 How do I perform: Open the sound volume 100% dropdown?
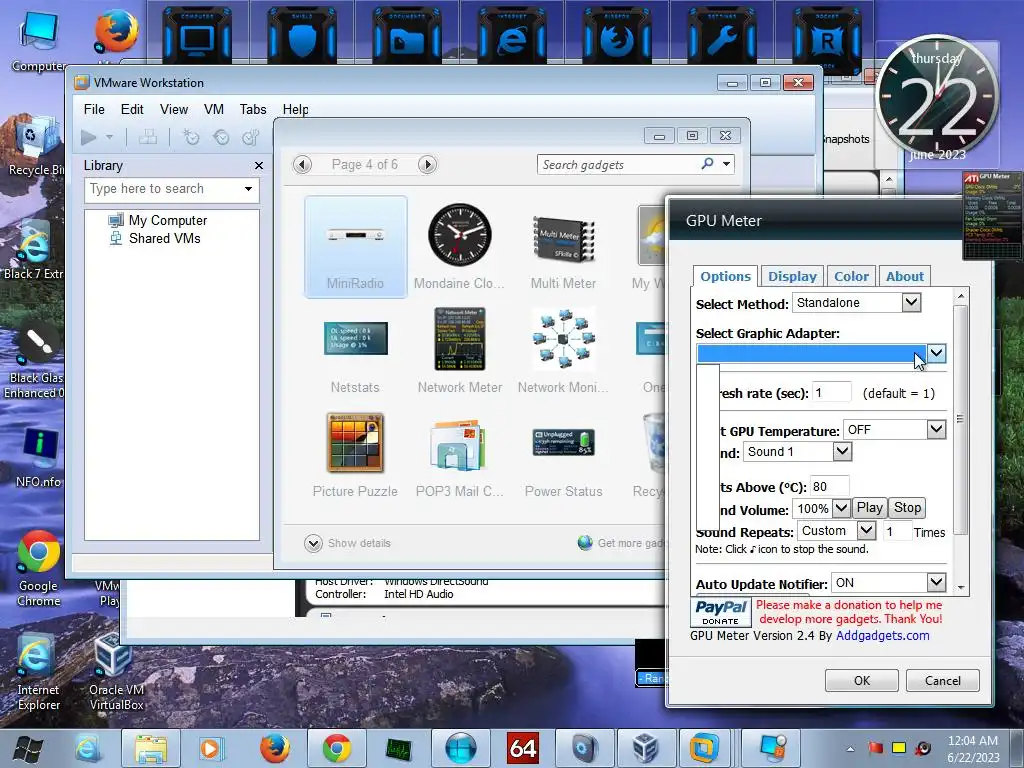[x=841, y=508]
